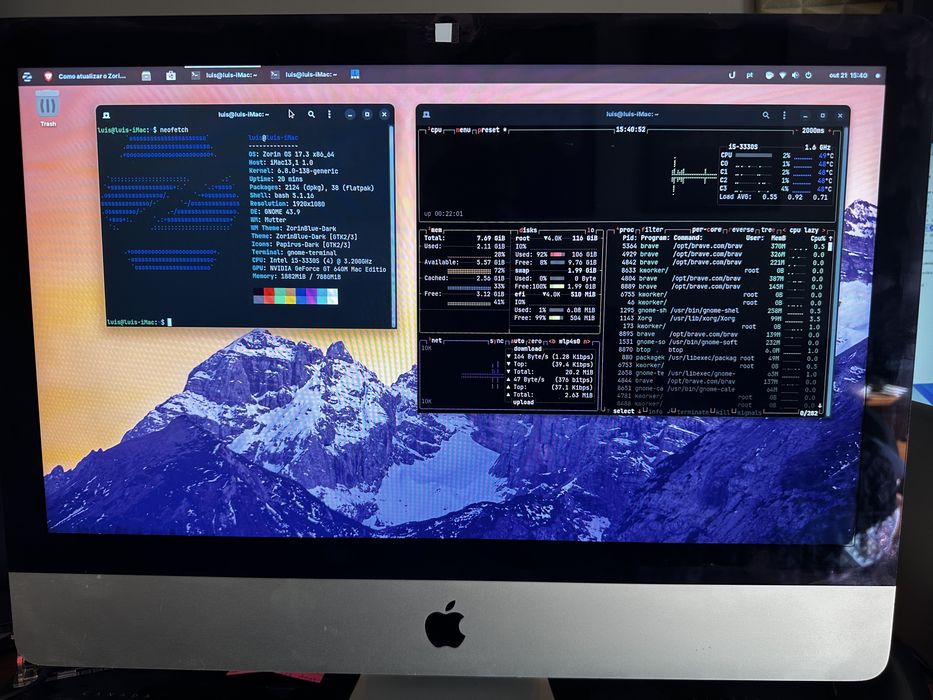Toggle the btop 'proc' box label
The image size is (933, 700).
click(x=625, y=229)
